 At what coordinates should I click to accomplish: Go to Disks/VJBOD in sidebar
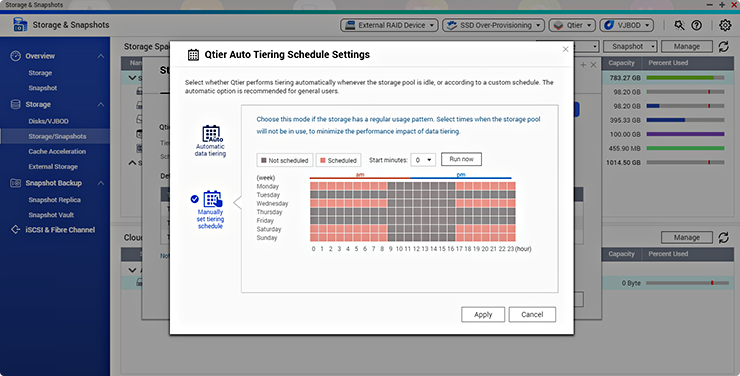48,121
